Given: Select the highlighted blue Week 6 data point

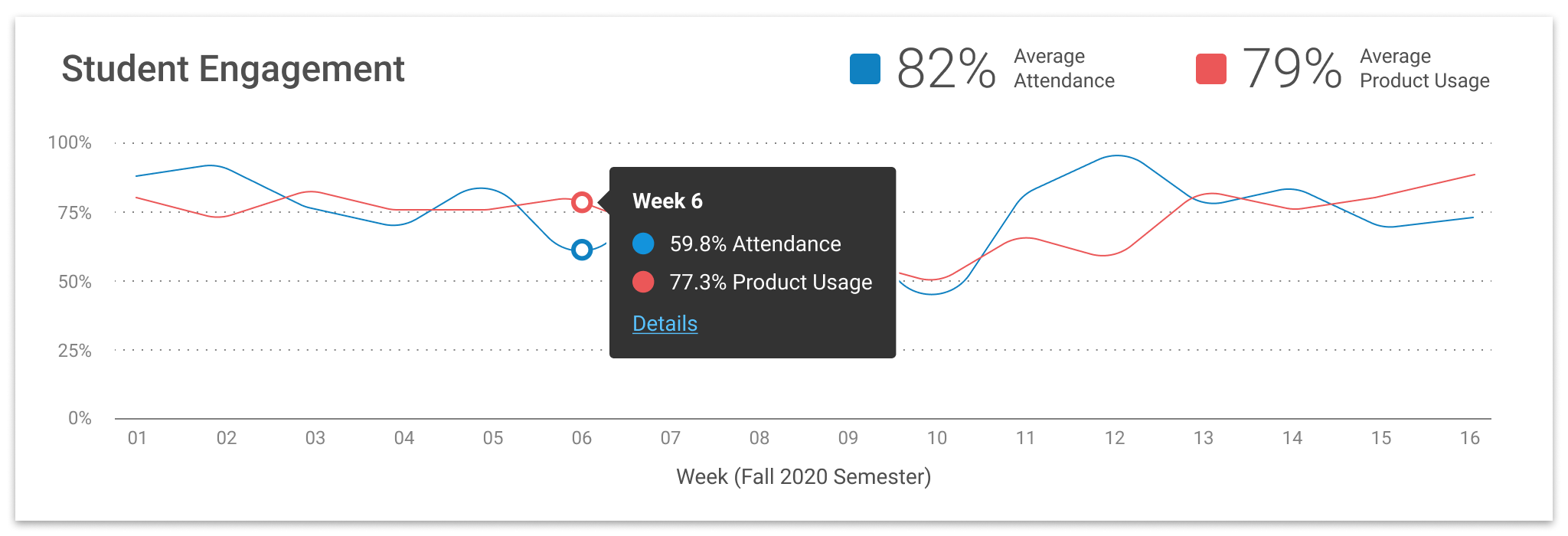Looking at the screenshot, I should 582,249.
